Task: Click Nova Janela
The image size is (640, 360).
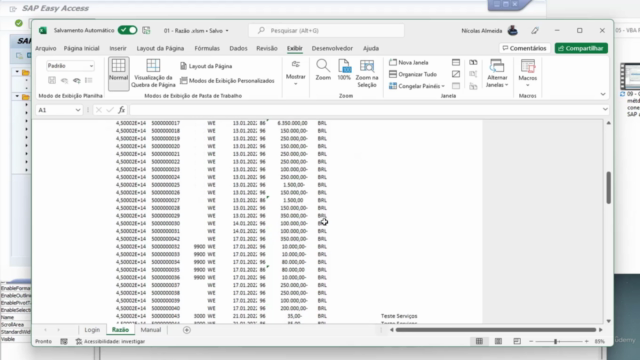Action: click(x=409, y=62)
